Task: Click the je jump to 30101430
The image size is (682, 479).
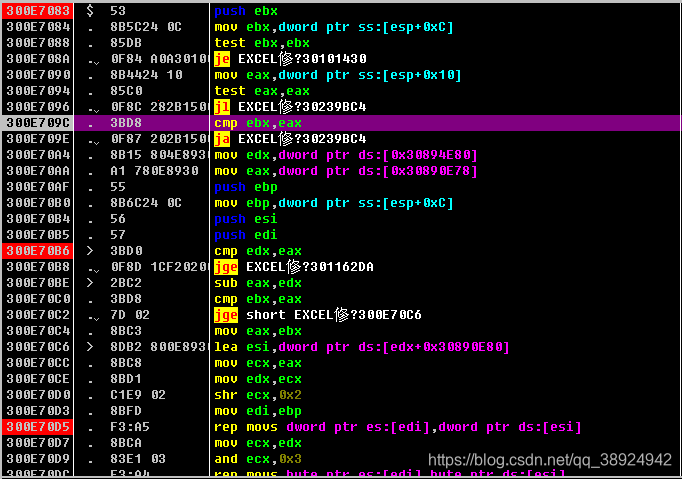Action: 290,59
